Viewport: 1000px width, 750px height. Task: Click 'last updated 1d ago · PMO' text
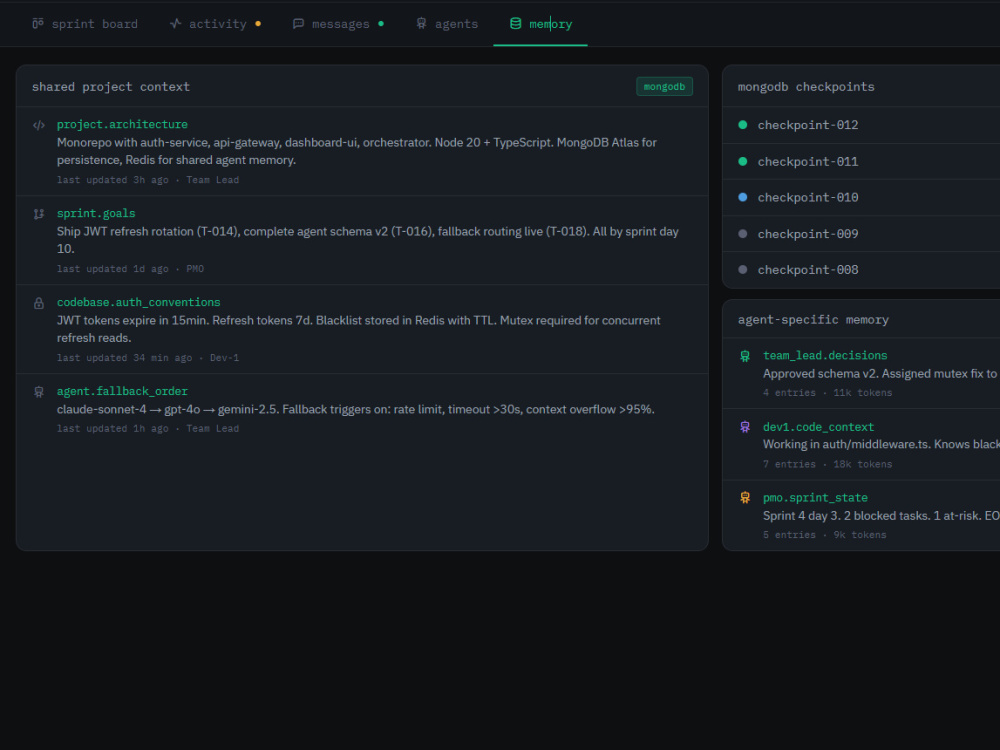[130, 268]
